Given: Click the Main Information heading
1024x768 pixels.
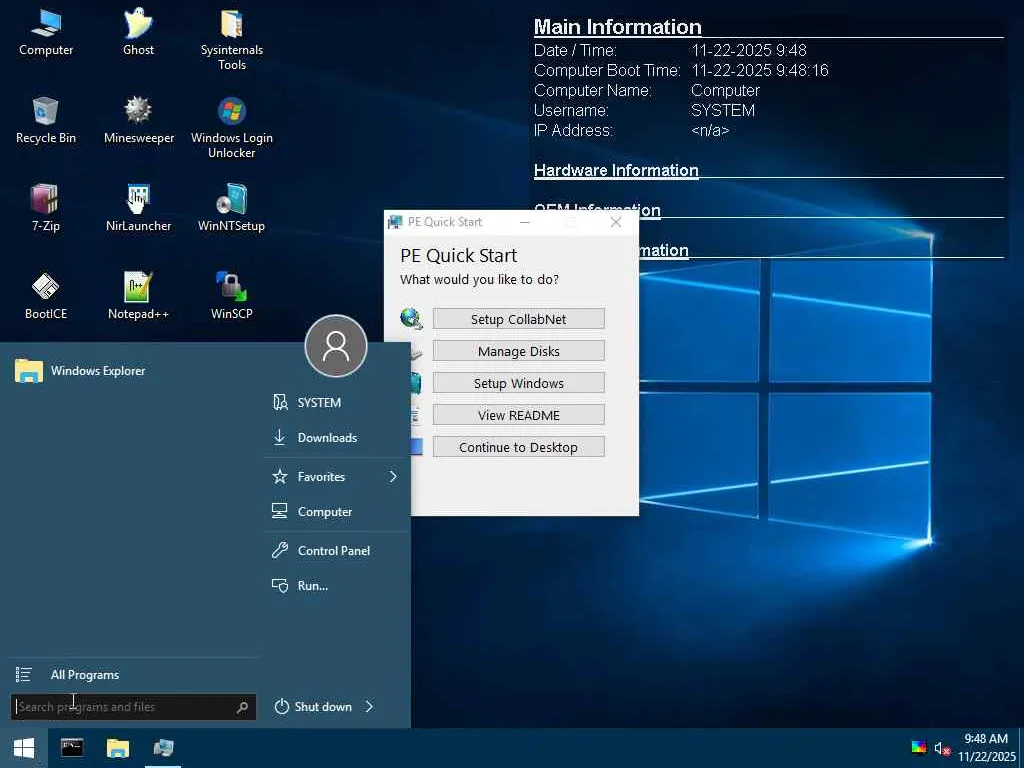Looking at the screenshot, I should click(x=617, y=27).
